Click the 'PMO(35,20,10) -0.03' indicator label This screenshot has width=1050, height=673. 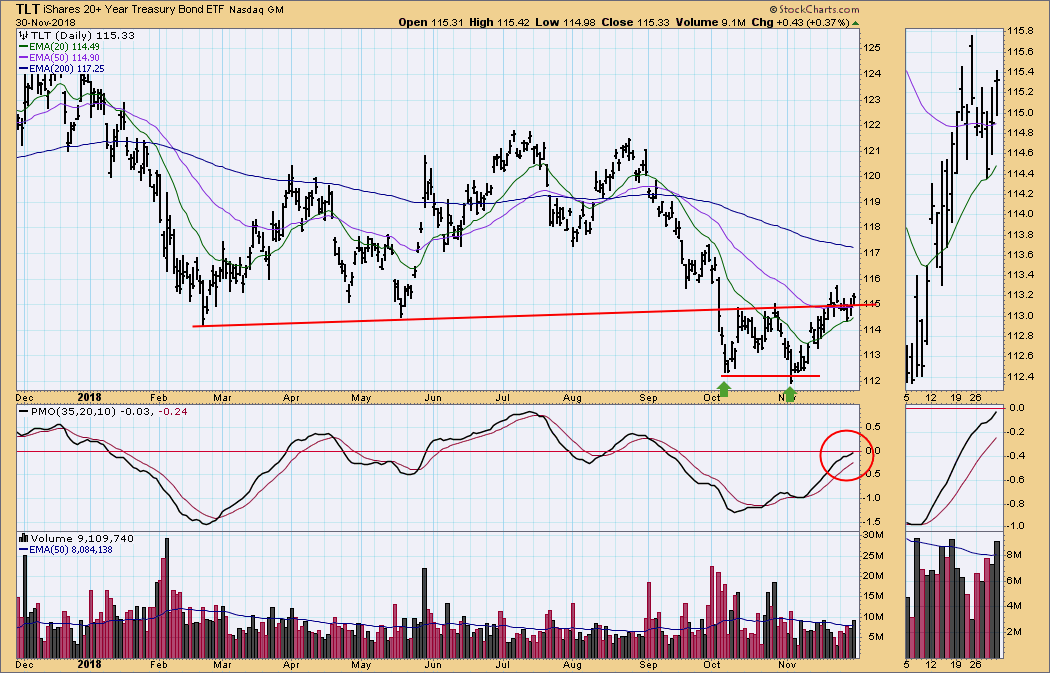[x=91, y=411]
